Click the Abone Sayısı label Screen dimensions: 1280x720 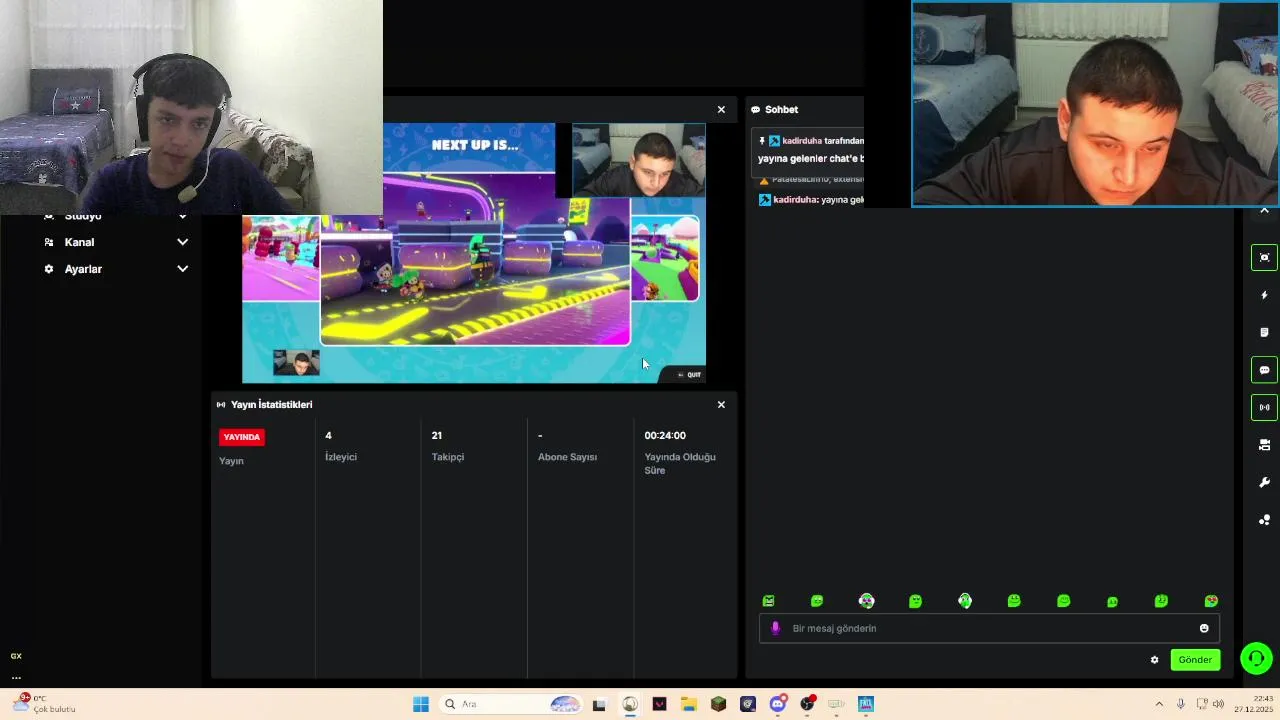567,457
